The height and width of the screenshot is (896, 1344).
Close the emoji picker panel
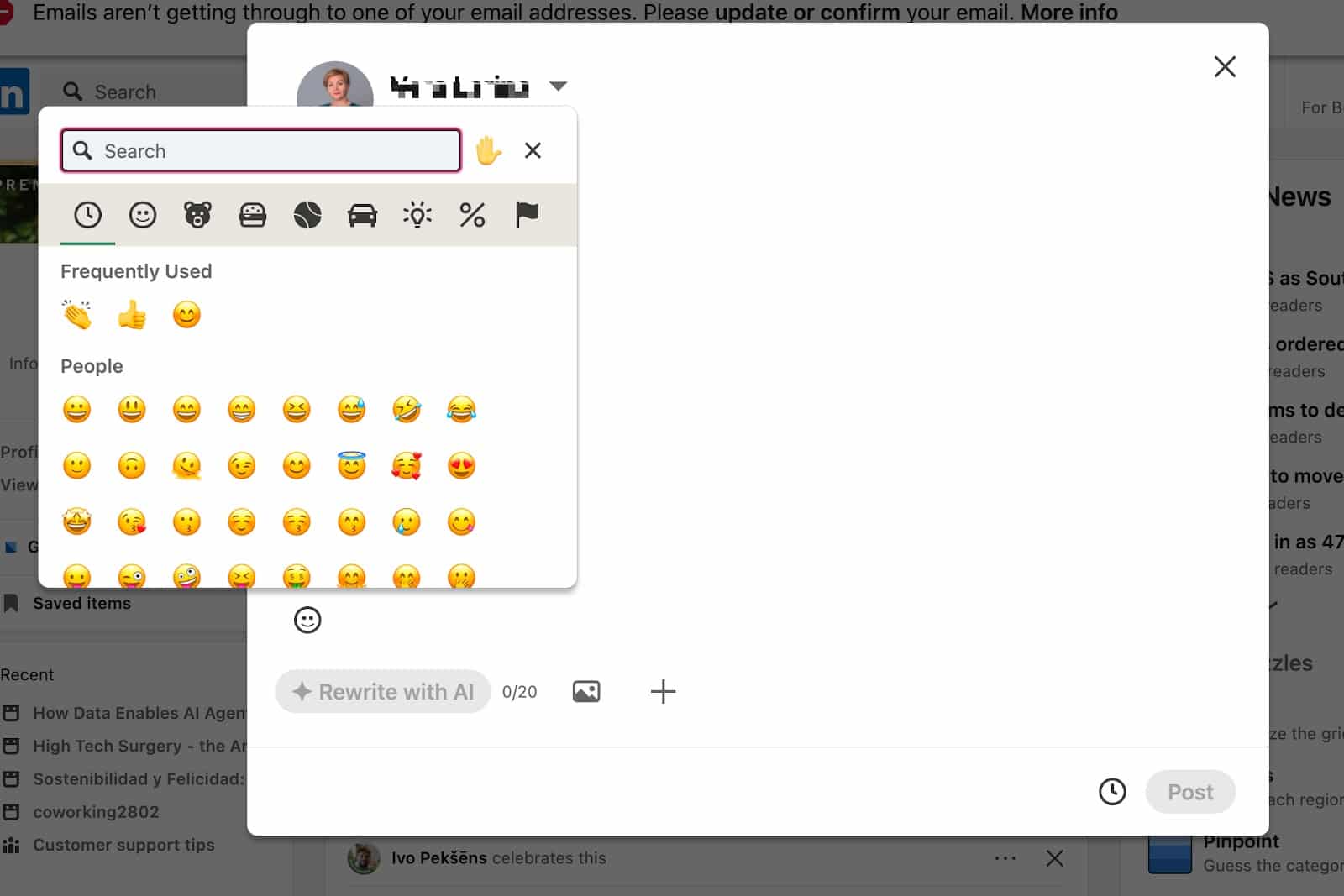point(533,150)
